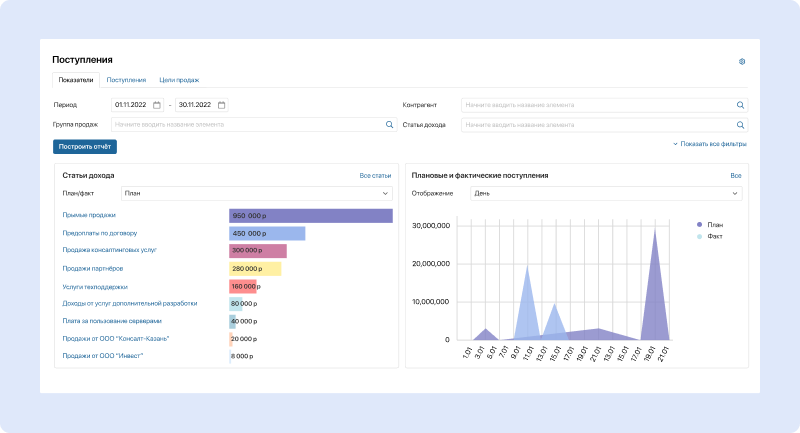Click the 8 000 р value label
The height and width of the screenshot is (433, 800).
click(242, 356)
